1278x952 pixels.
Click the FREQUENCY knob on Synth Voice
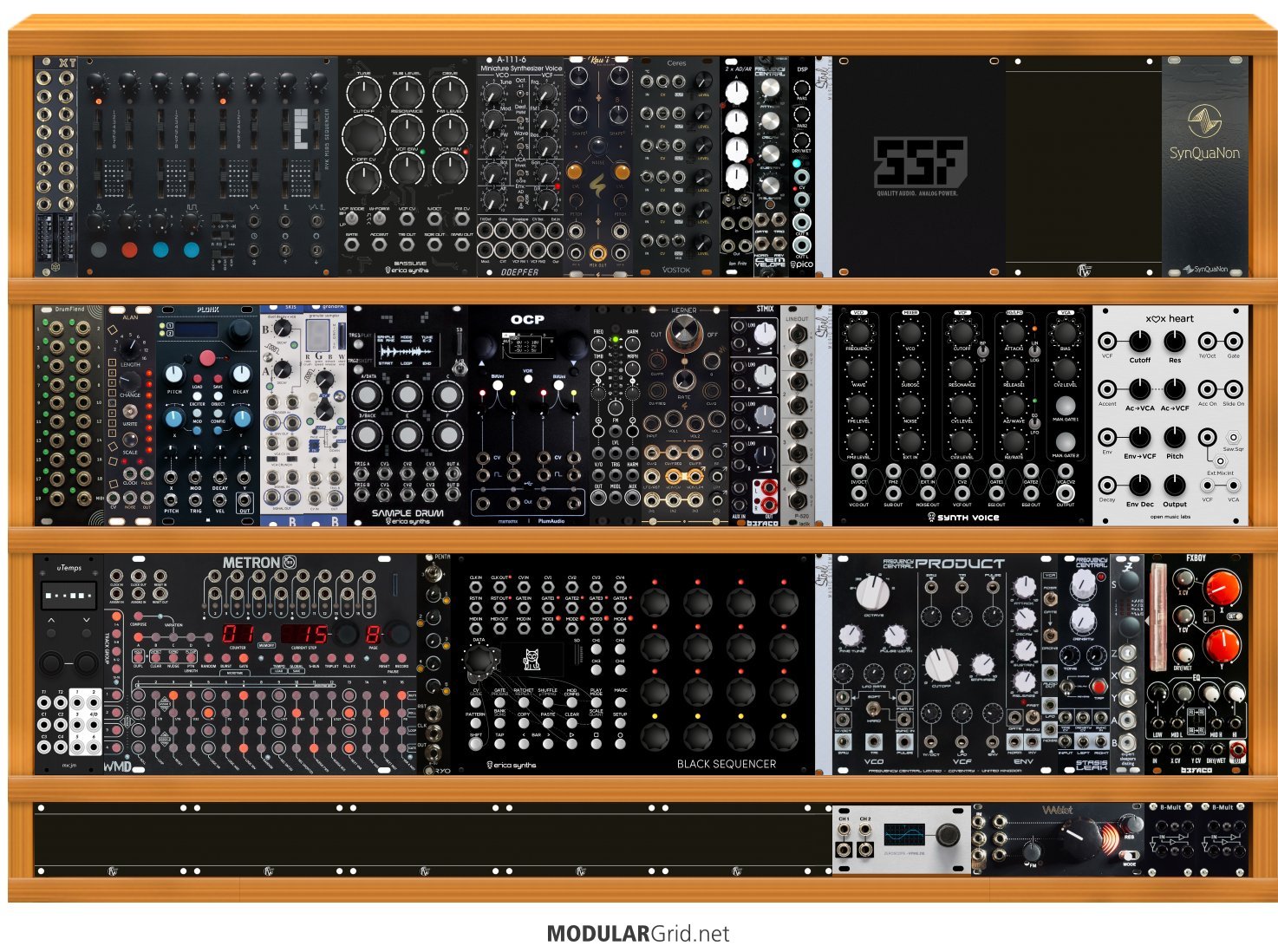(858, 334)
